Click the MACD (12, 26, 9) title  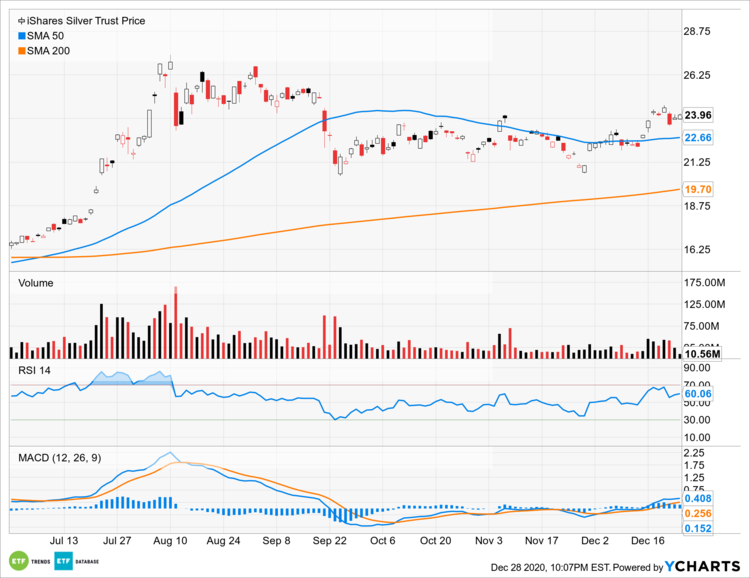60,457
